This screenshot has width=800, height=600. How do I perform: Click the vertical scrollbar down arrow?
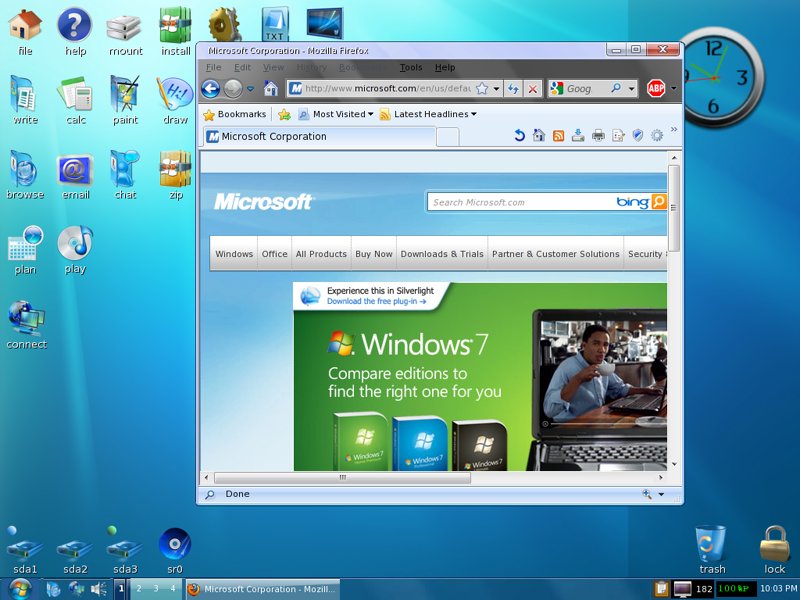[x=674, y=464]
